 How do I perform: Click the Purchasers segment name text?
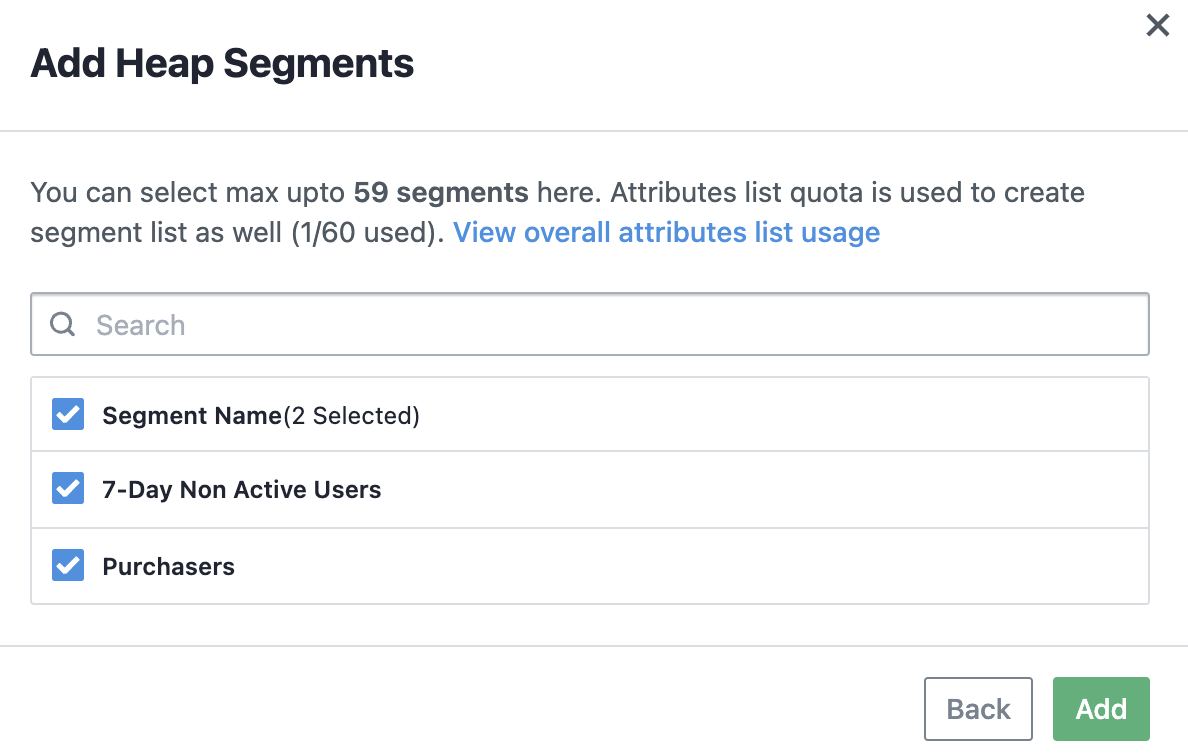point(168,567)
